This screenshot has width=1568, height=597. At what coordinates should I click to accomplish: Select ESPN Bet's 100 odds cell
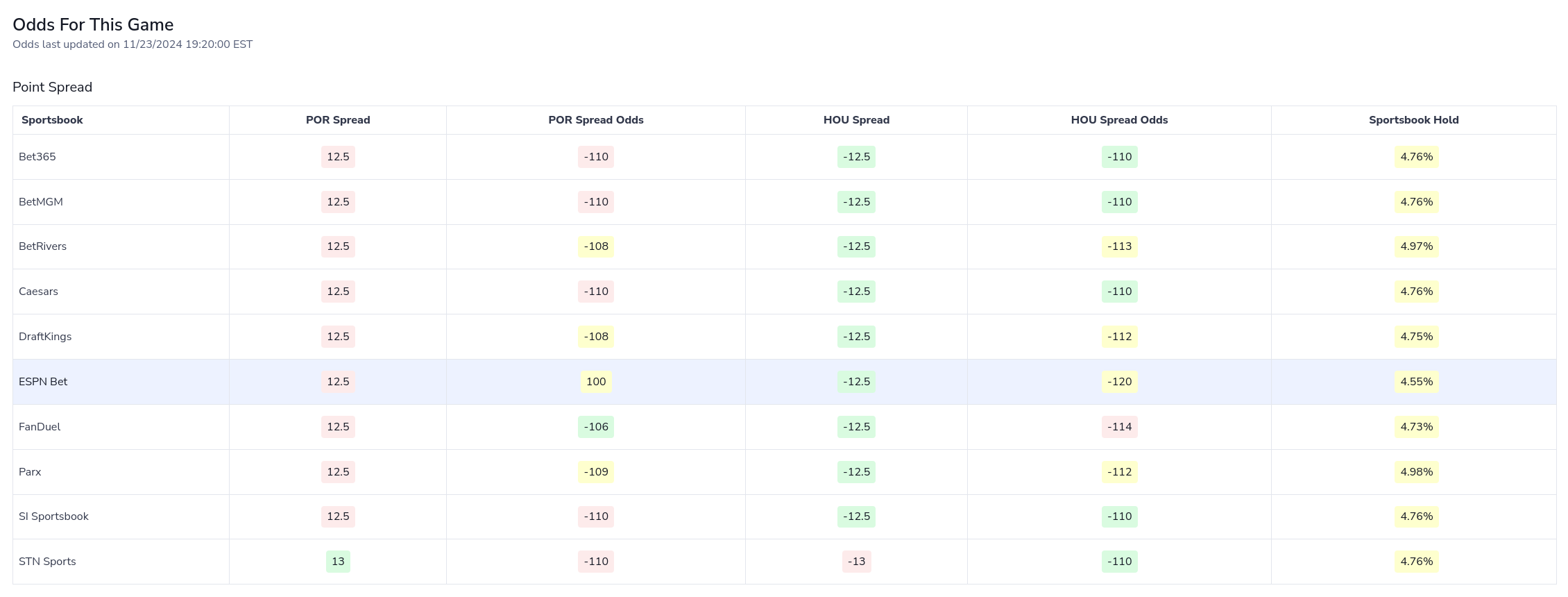tap(595, 381)
